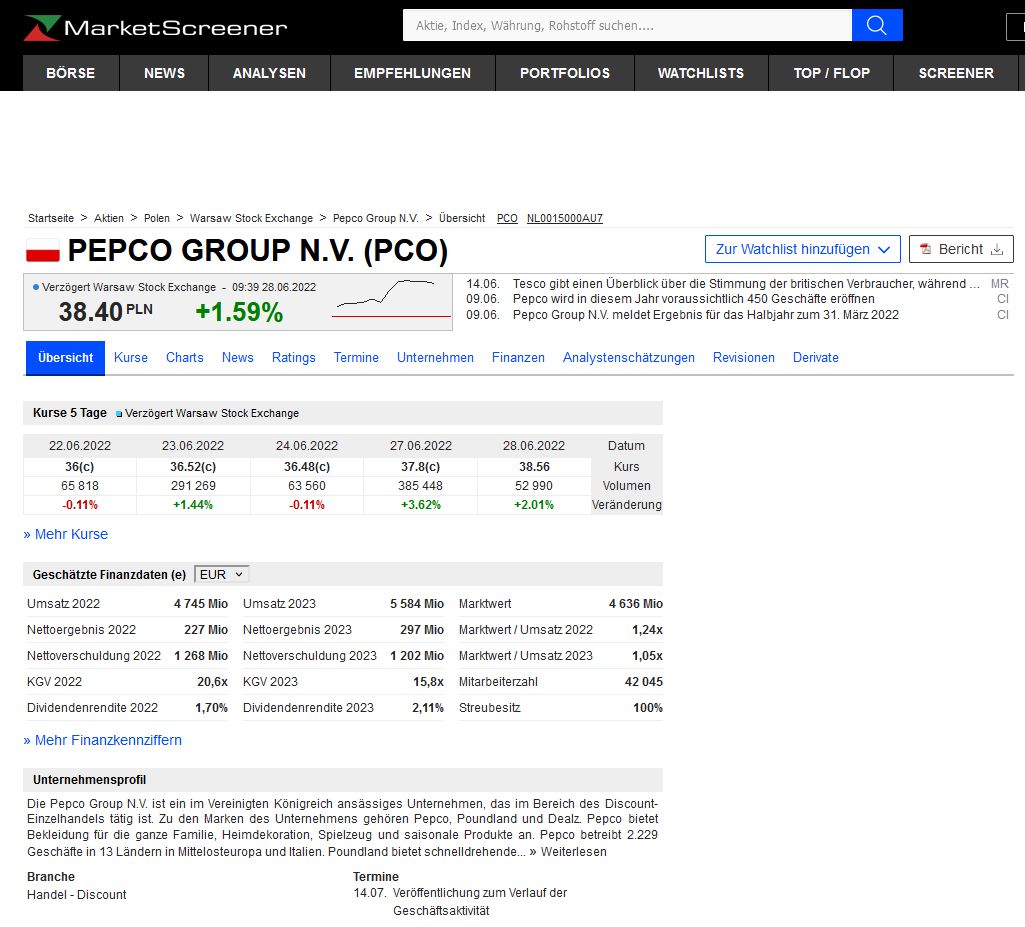Click the PDF icon on Bericht button
Viewport: 1025px width, 927px height.
tap(925, 249)
